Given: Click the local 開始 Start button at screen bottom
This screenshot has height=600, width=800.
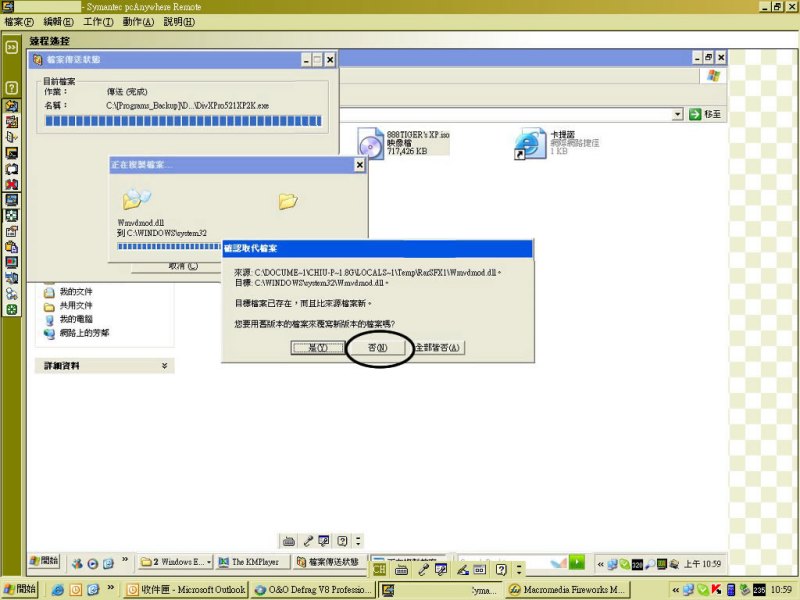Looking at the screenshot, I should 19,589.
